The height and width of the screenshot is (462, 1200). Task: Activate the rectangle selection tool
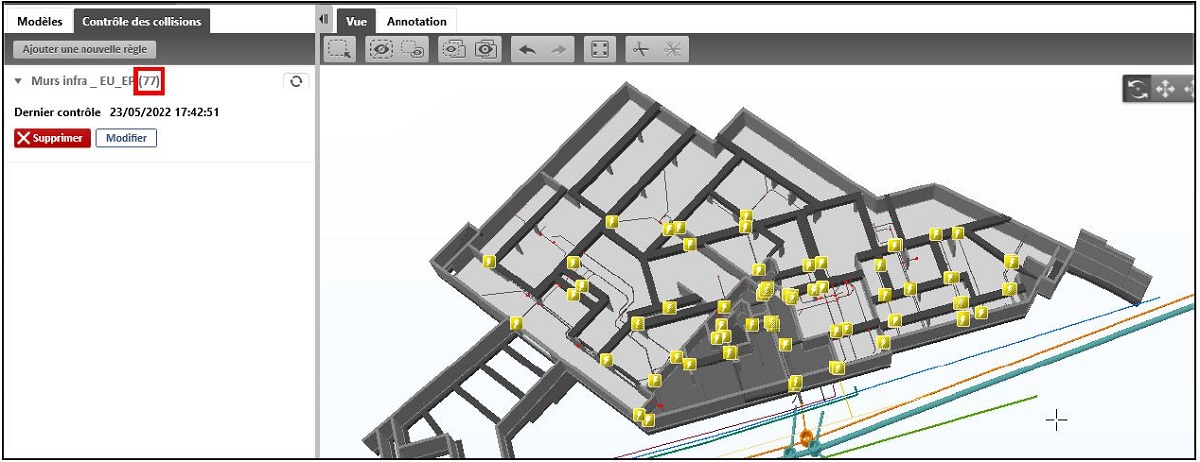coord(340,49)
